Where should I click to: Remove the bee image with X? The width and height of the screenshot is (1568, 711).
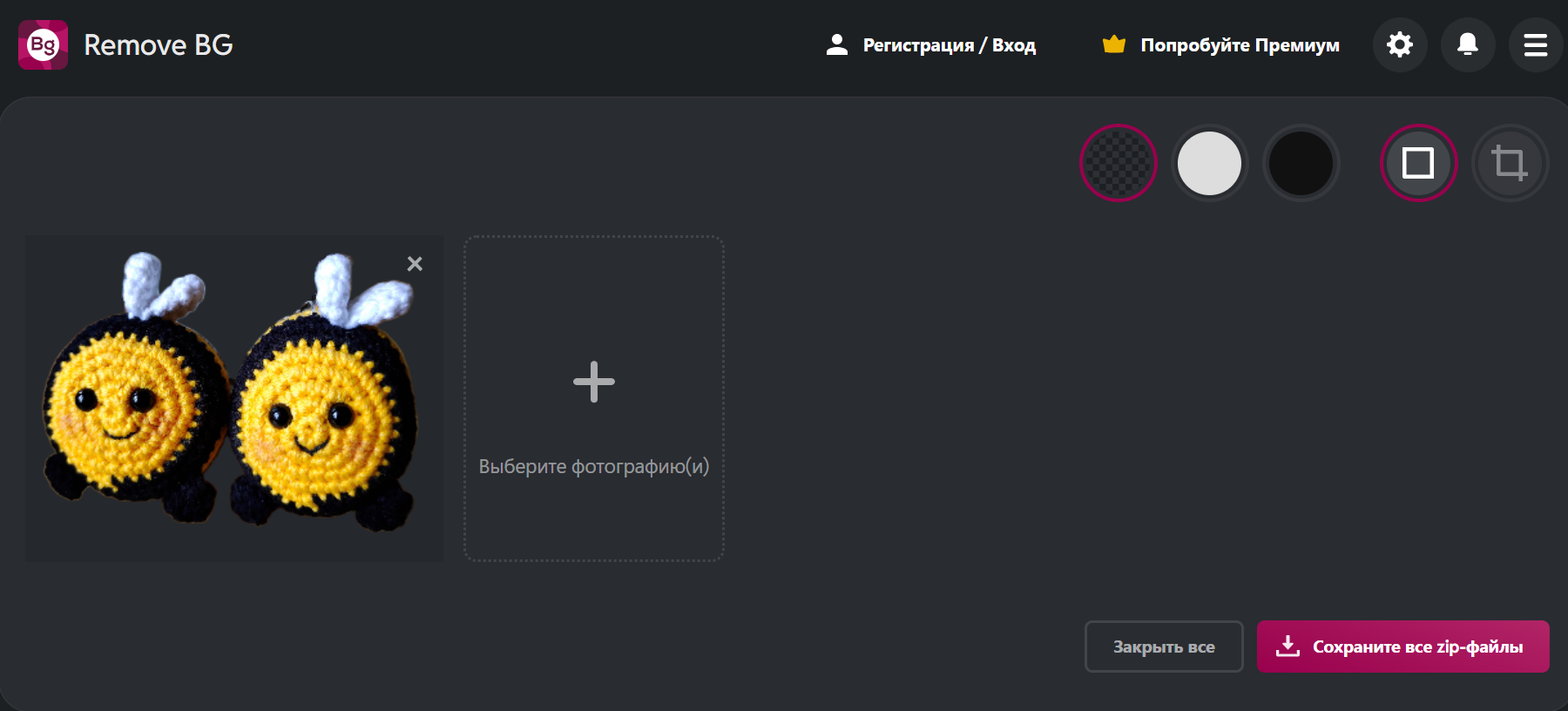415,264
